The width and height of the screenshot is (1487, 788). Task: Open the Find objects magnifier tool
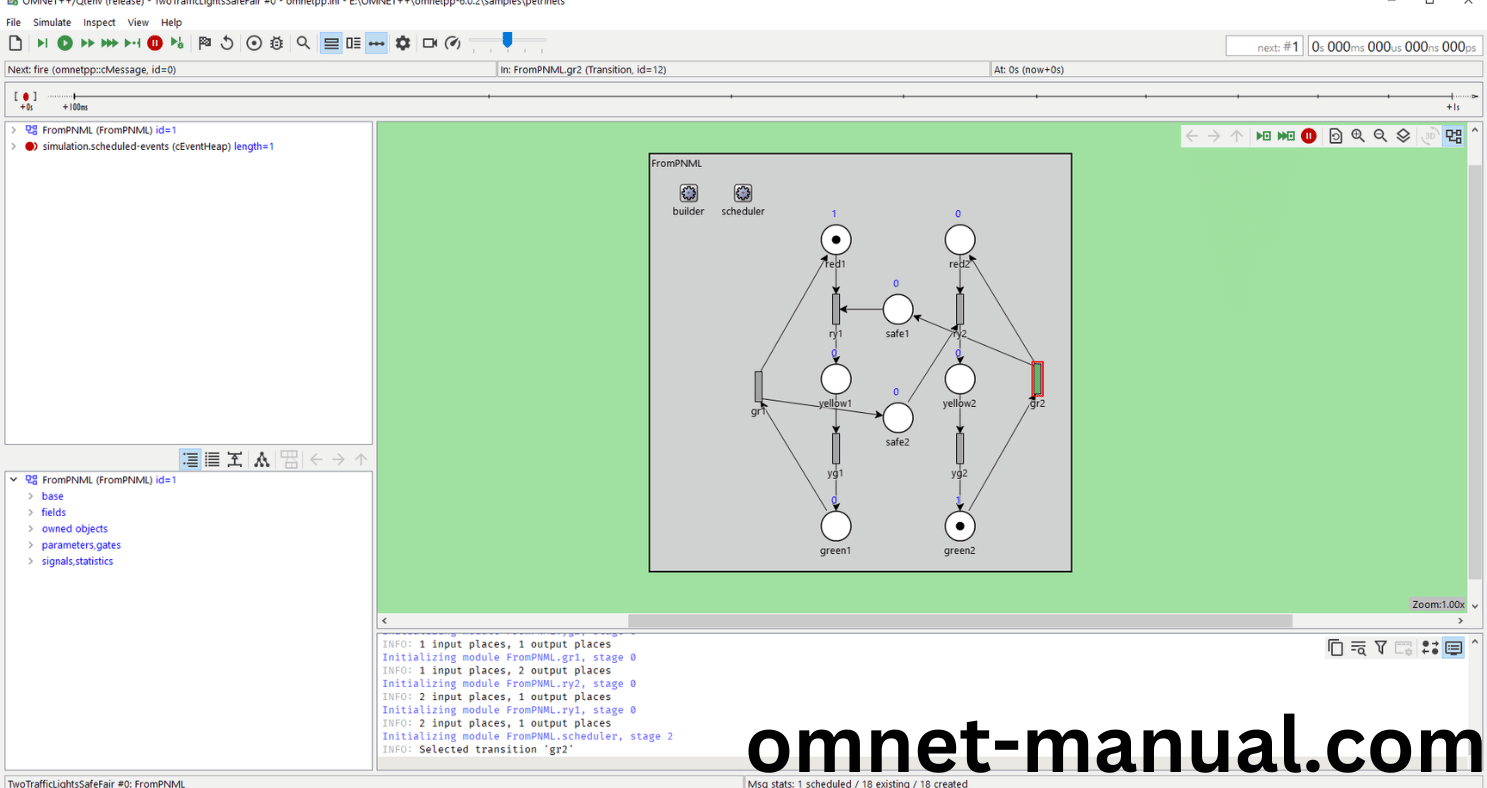303,43
